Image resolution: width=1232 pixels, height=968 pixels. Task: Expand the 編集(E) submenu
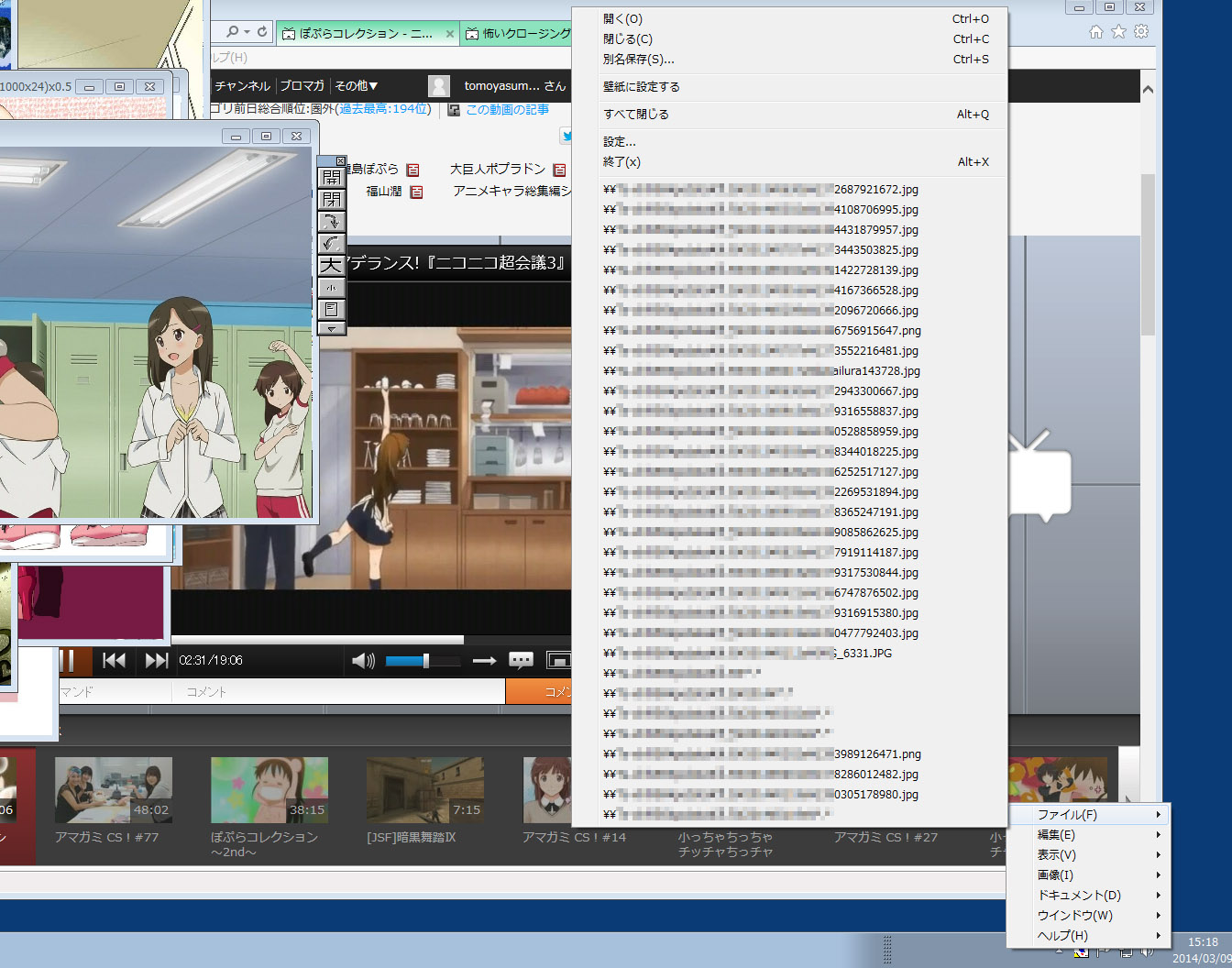1088,835
